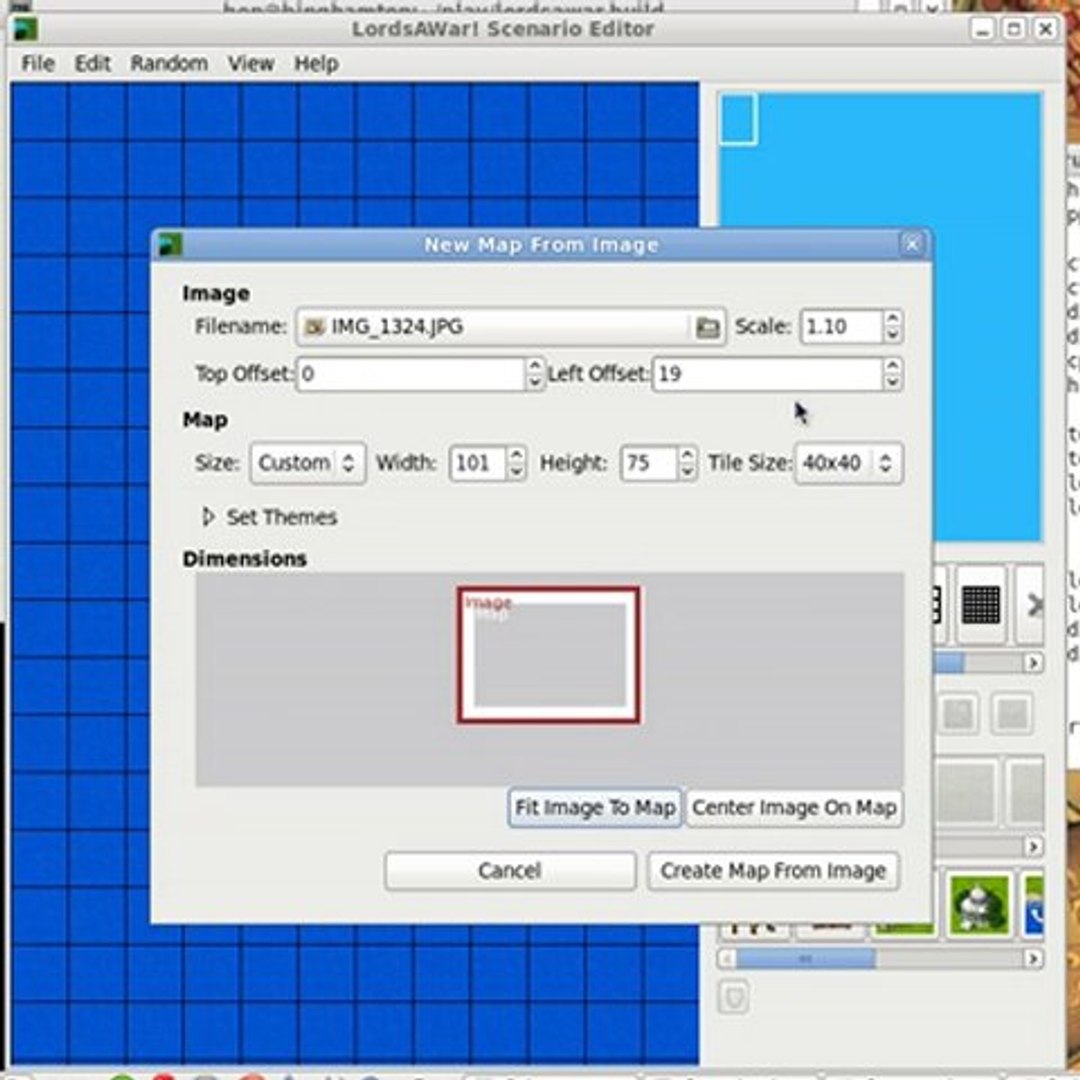1080x1080 pixels.
Task: Click the bottom palette scrollbar left arrow
Action: click(726, 958)
